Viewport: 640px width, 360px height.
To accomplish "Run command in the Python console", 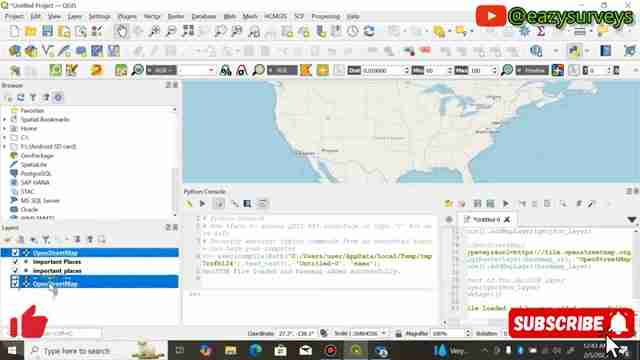I will coord(202,203).
